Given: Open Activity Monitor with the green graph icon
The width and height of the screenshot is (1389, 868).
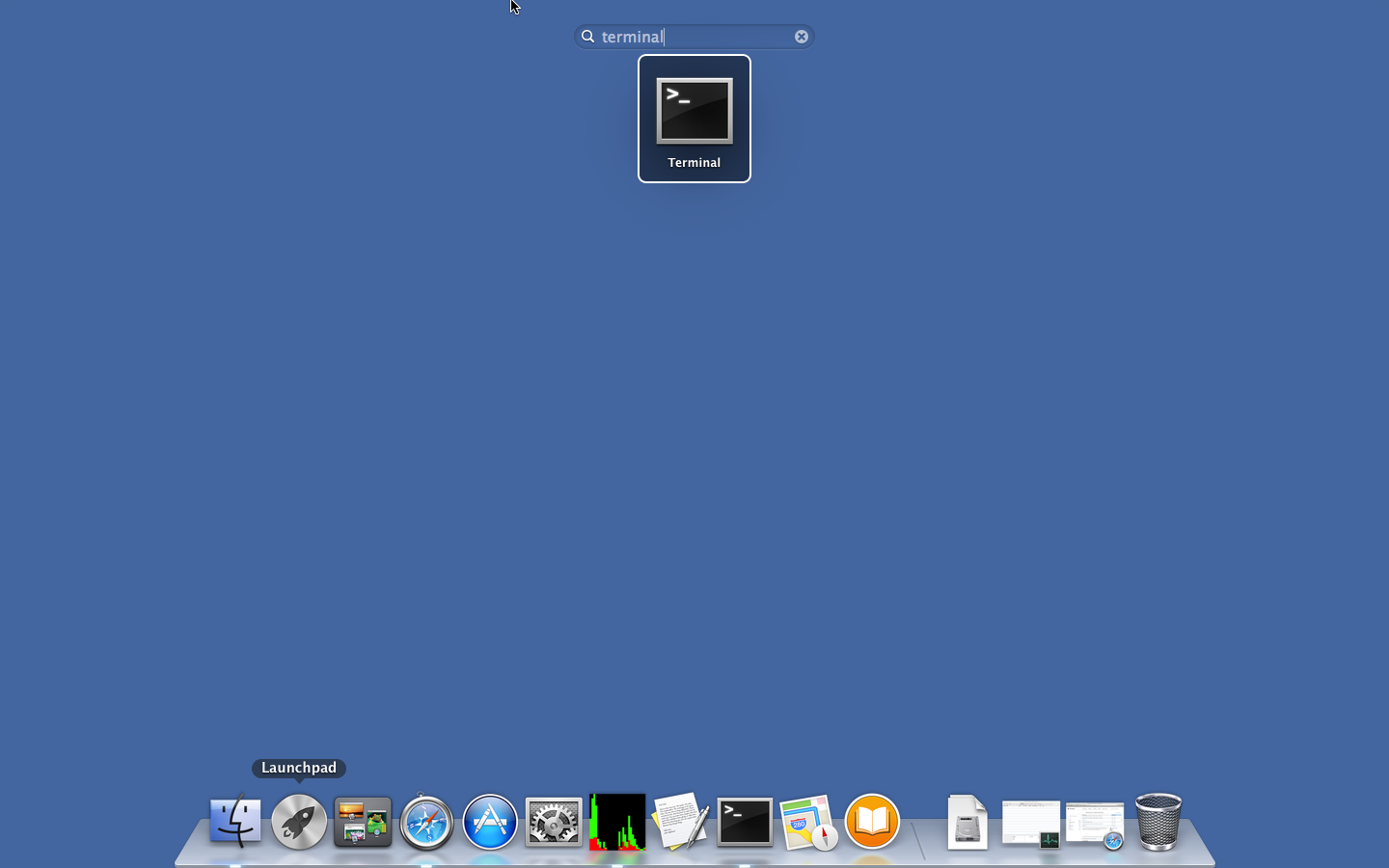Looking at the screenshot, I should [617, 823].
